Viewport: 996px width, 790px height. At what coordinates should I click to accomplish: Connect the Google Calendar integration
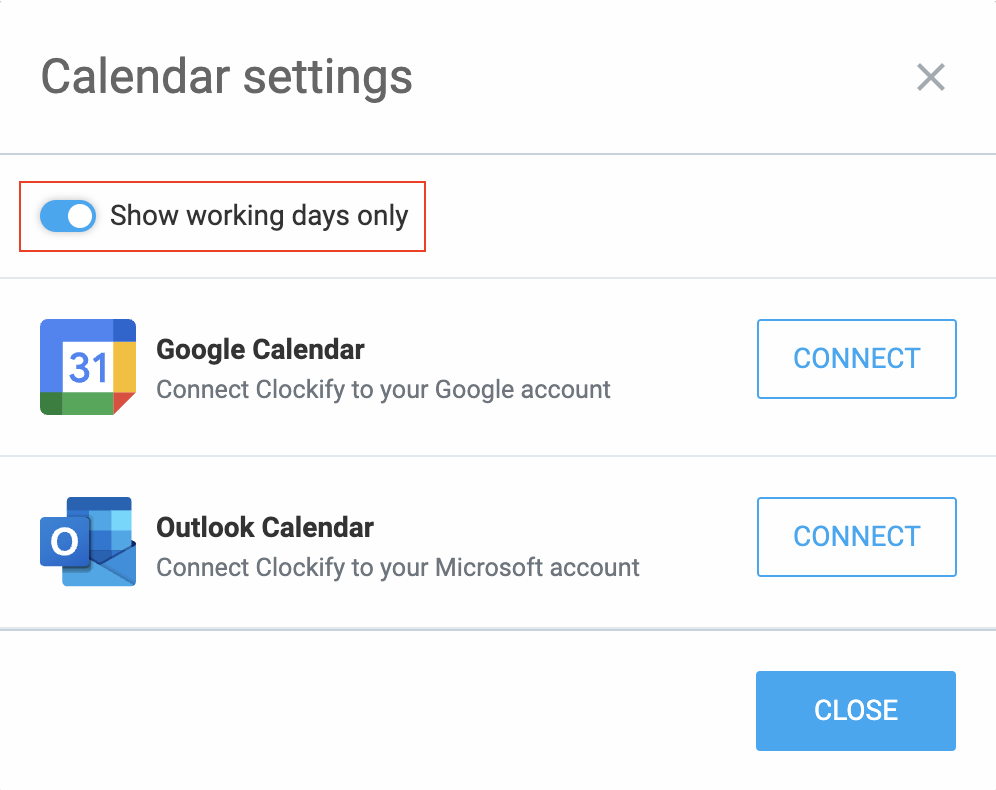click(x=856, y=359)
